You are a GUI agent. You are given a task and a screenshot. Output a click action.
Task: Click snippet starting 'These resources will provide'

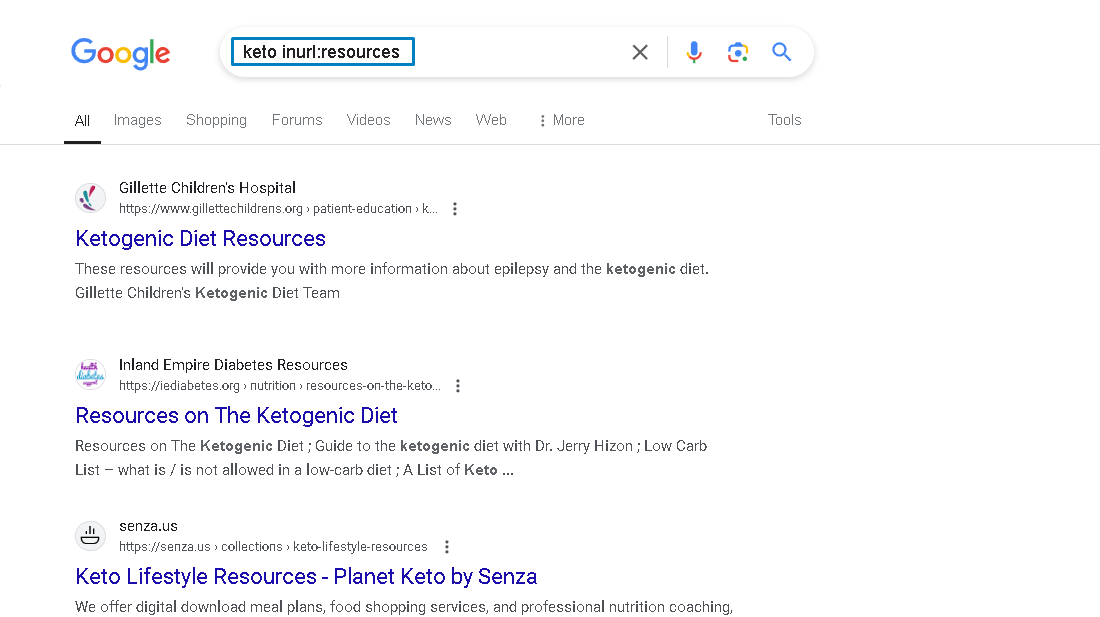coord(391,280)
